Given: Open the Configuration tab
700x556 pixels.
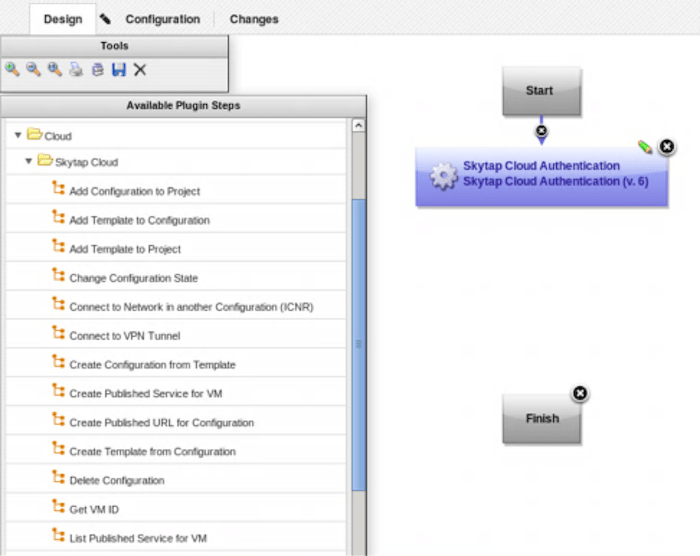Looking at the screenshot, I should (x=162, y=19).
